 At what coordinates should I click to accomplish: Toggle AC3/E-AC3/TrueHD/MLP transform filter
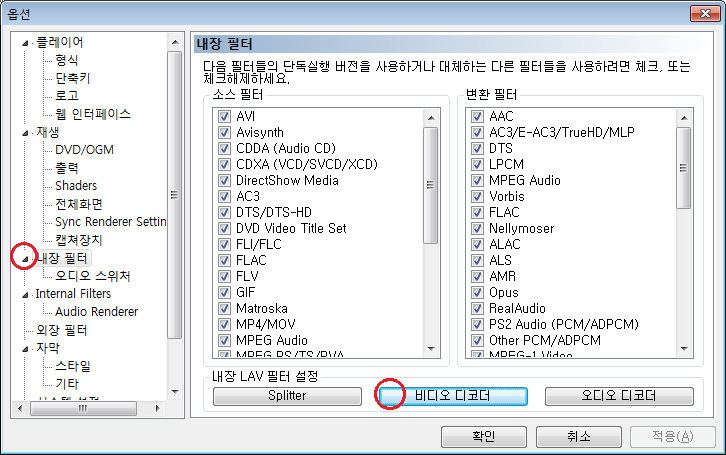tap(477, 132)
